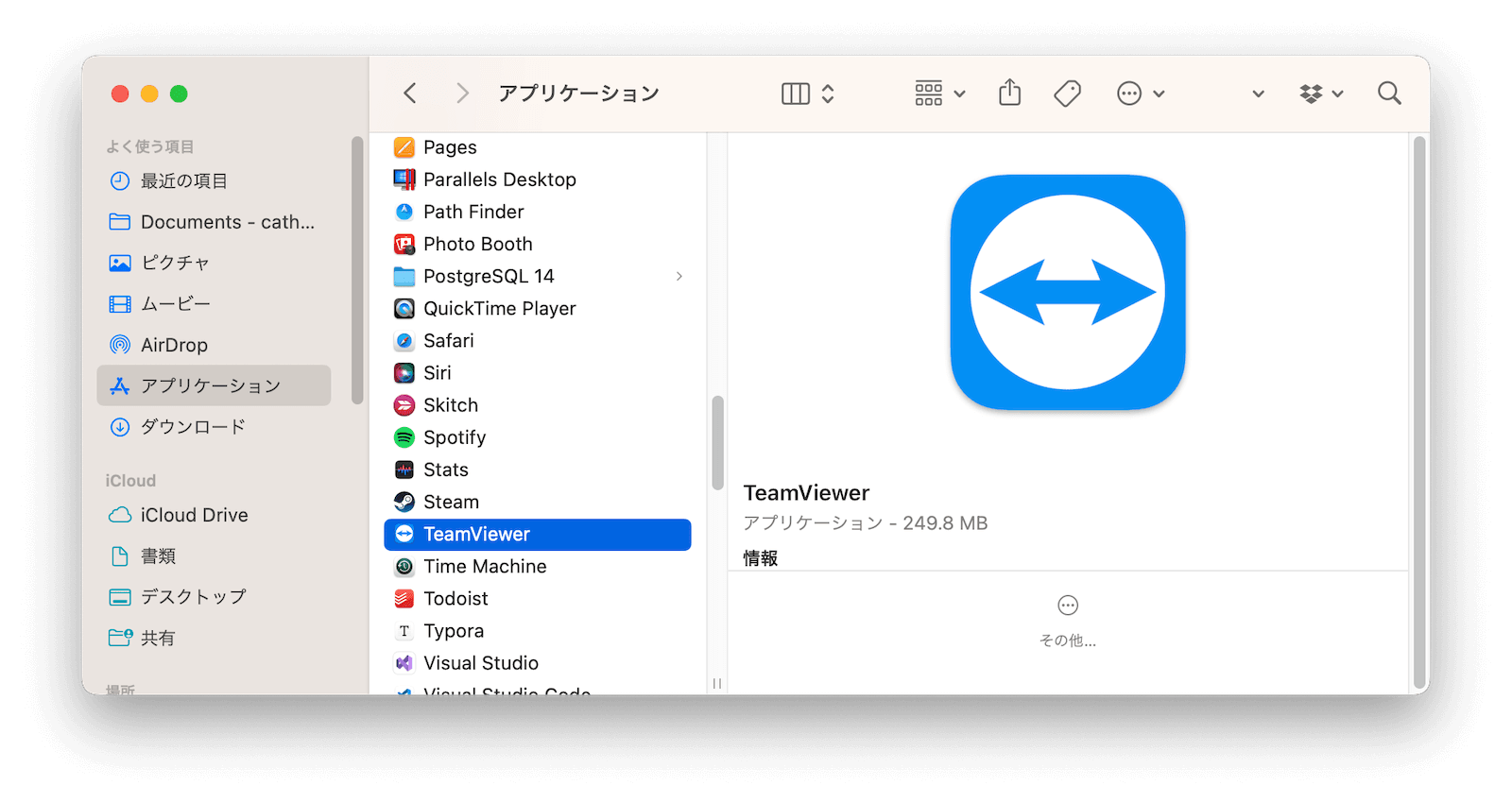This screenshot has width=1512, height=803.
Task: Click the 情報 section header in preview
Action: (761, 558)
